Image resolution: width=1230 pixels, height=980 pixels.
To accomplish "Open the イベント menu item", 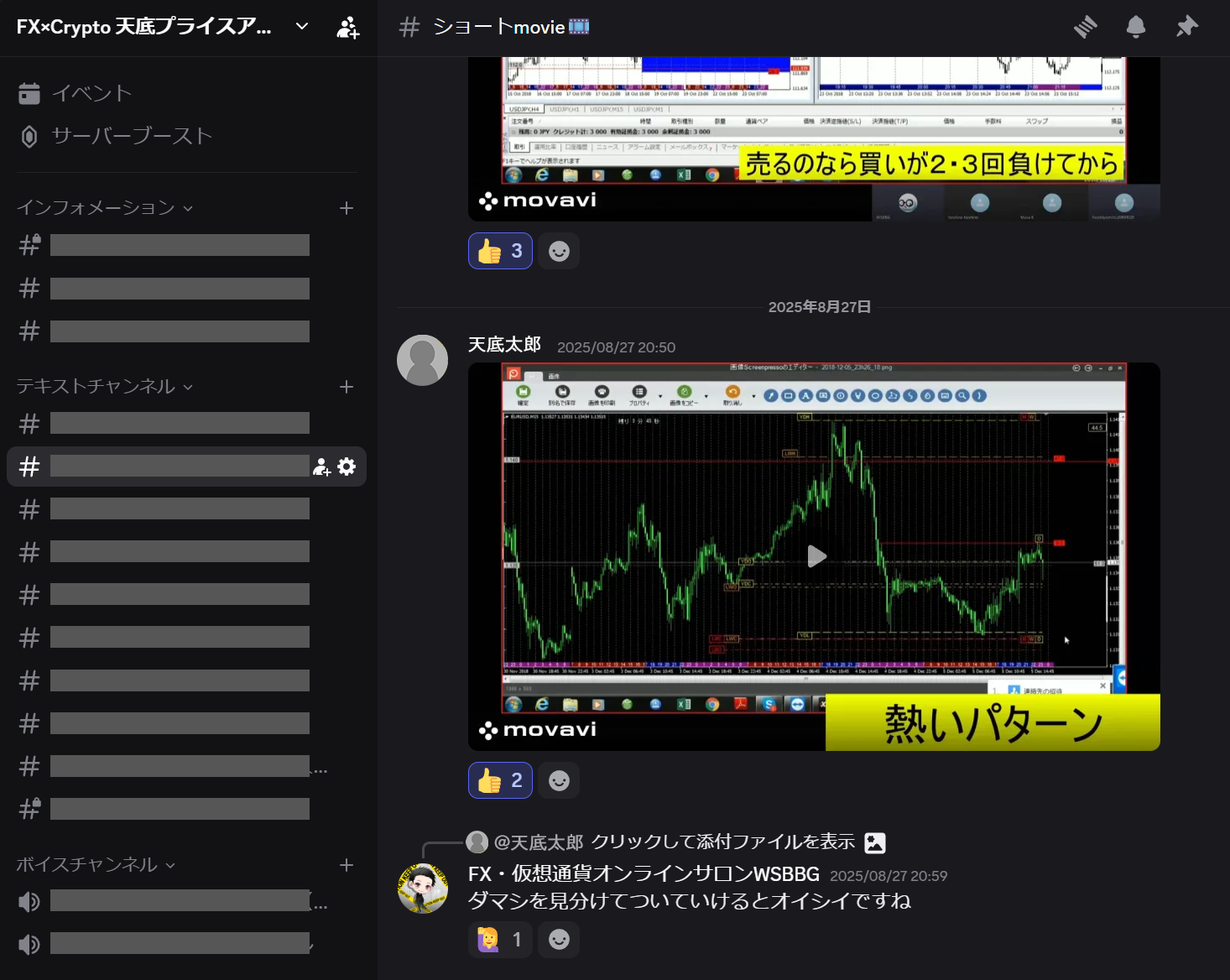I will tap(91, 93).
